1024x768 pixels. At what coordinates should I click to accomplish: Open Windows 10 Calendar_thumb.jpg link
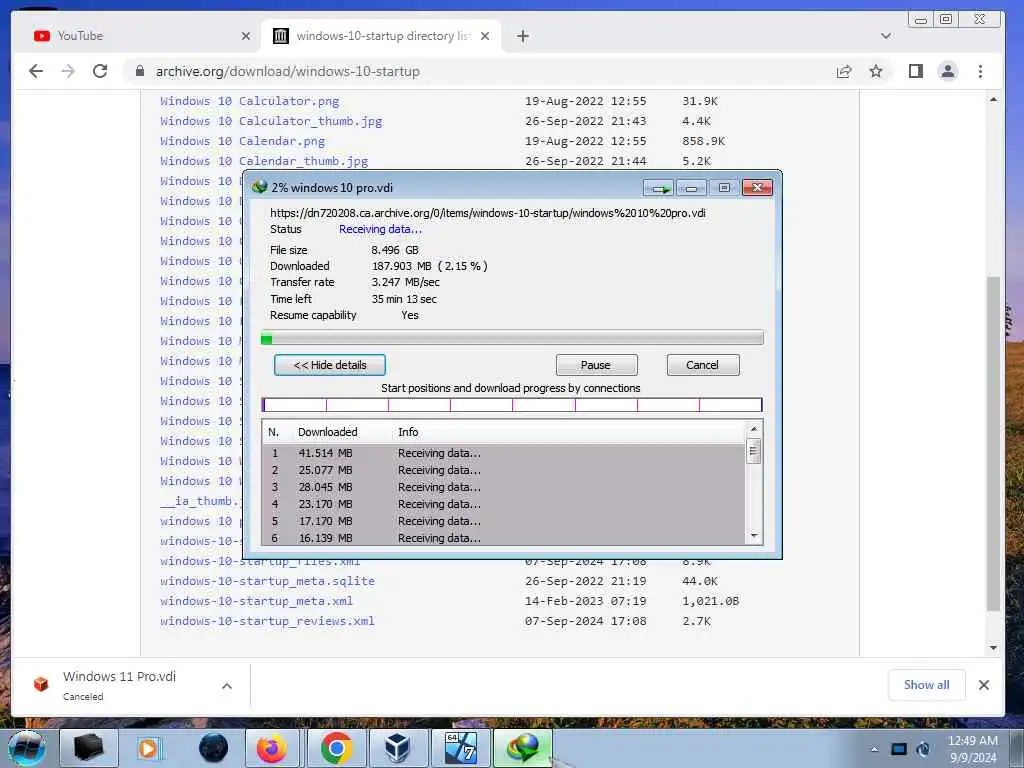tap(264, 161)
